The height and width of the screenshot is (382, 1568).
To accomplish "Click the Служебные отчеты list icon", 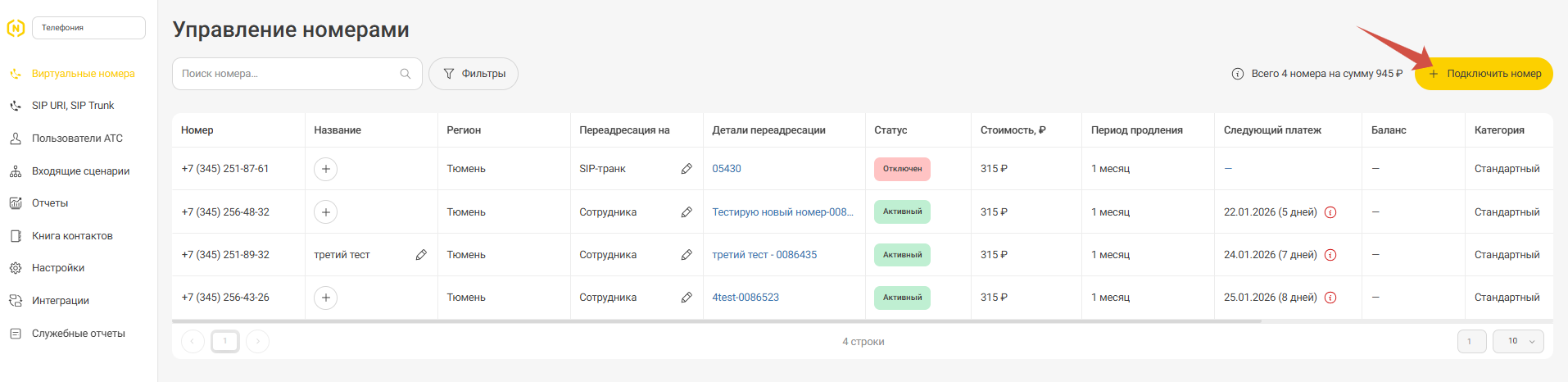I will point(16,334).
